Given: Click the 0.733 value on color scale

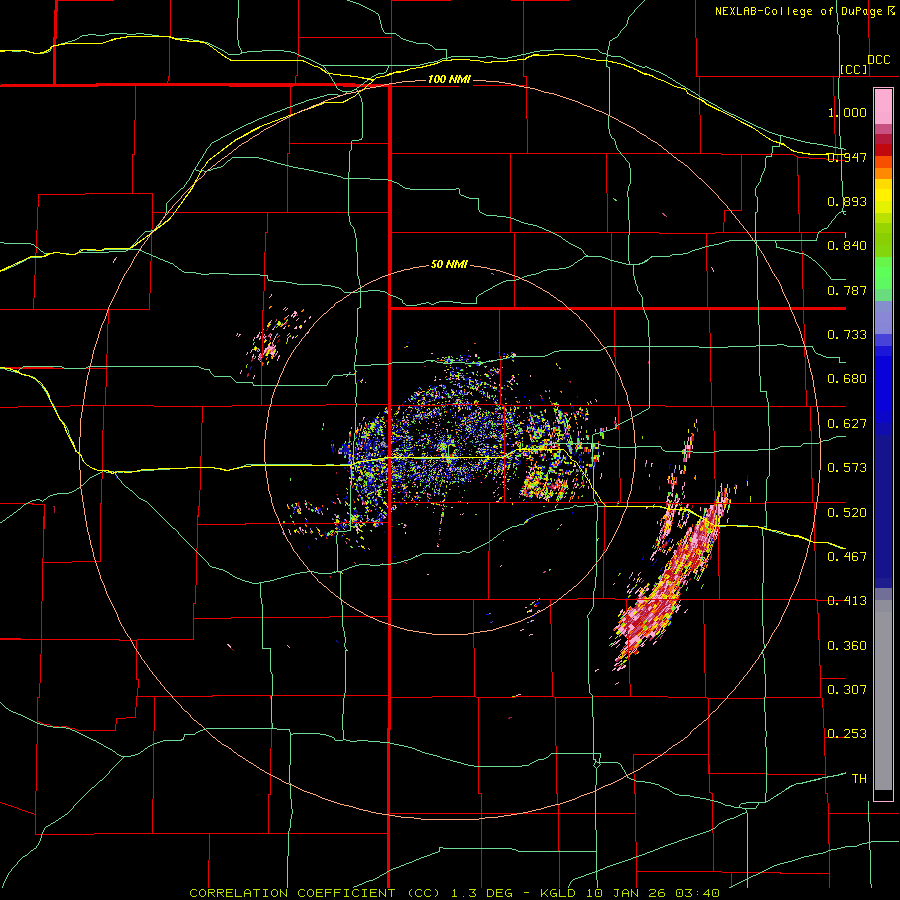Looking at the screenshot, I should click(x=847, y=335).
